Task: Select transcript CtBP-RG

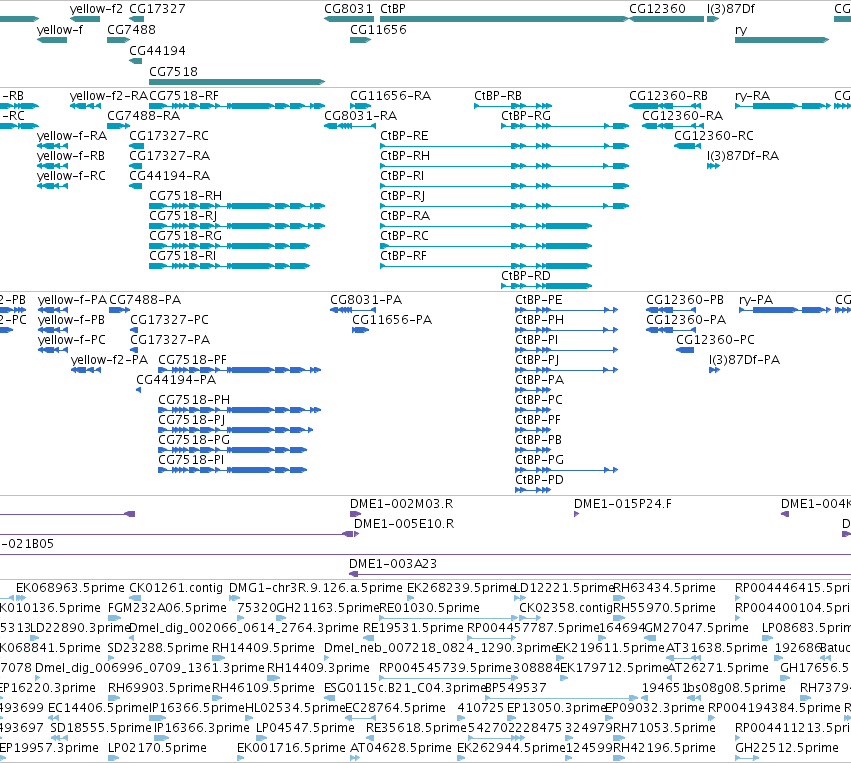Action: 565,126
